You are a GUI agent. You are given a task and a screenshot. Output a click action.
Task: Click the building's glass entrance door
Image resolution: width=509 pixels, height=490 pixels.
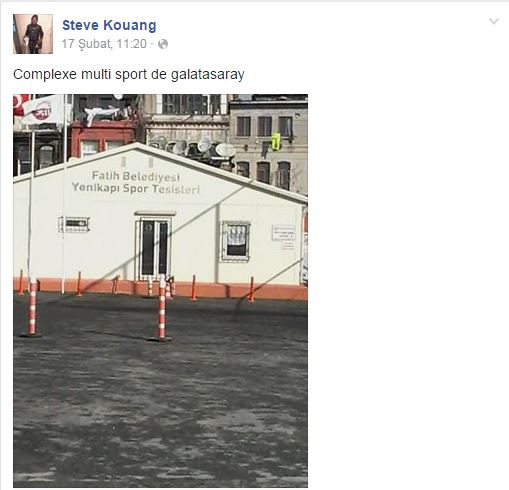pyautogui.click(x=154, y=249)
